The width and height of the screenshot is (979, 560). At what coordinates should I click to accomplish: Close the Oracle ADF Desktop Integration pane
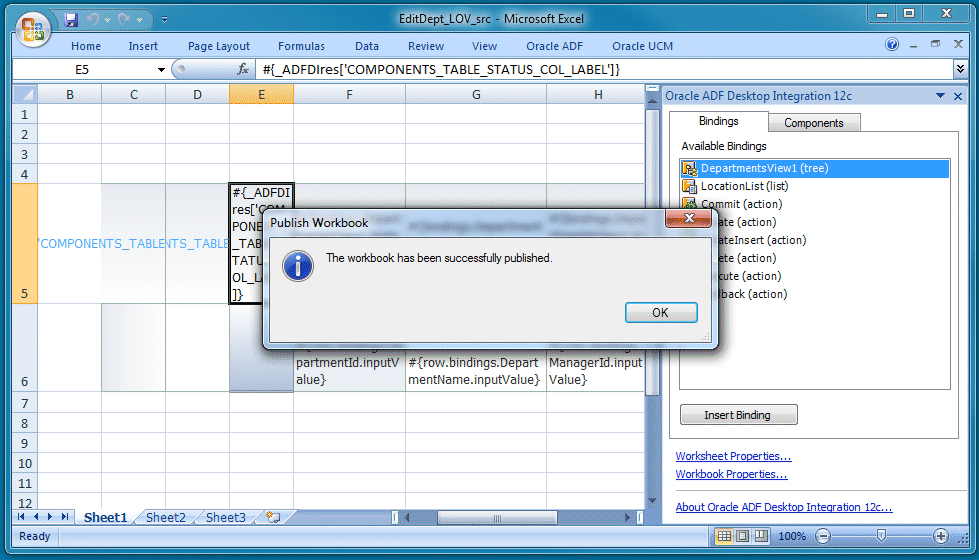click(x=958, y=96)
